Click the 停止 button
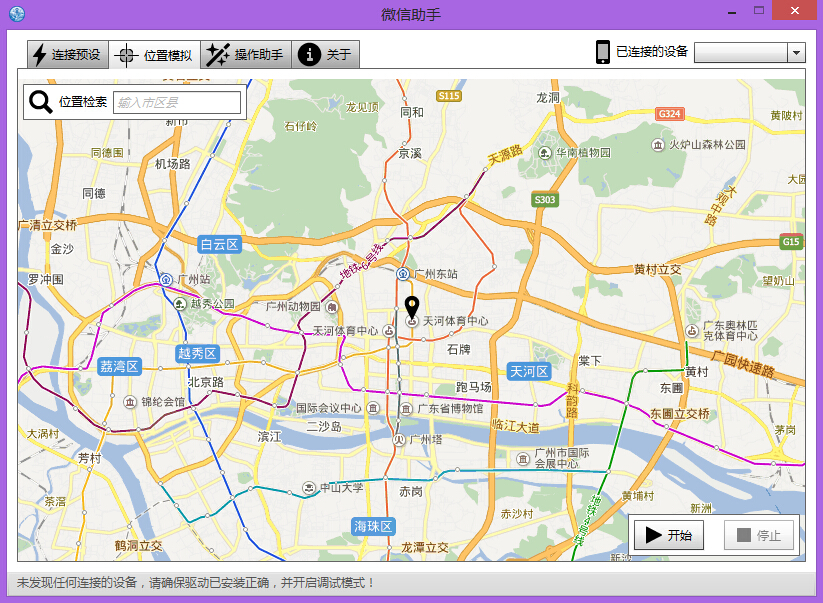The image size is (823, 603). tap(758, 535)
